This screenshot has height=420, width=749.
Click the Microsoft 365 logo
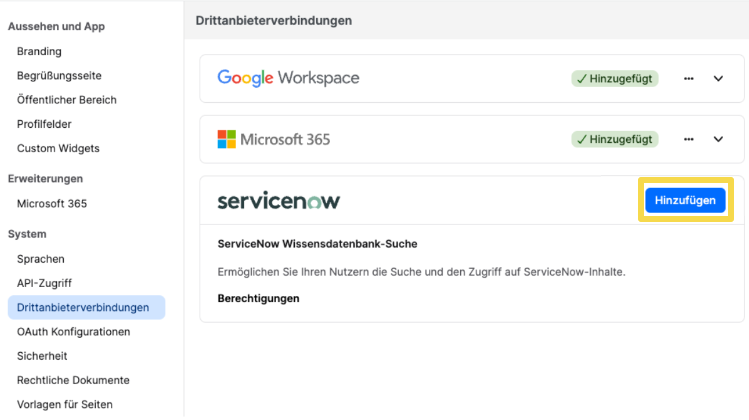(274, 140)
